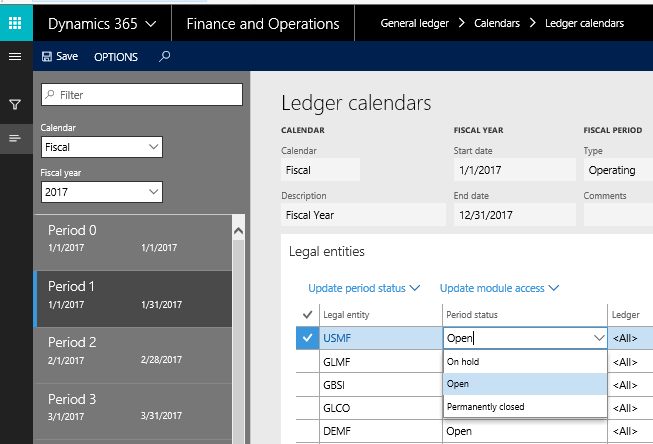The image size is (653, 444).
Task: Expand the hamburger navigation menu
Action: 15,56
